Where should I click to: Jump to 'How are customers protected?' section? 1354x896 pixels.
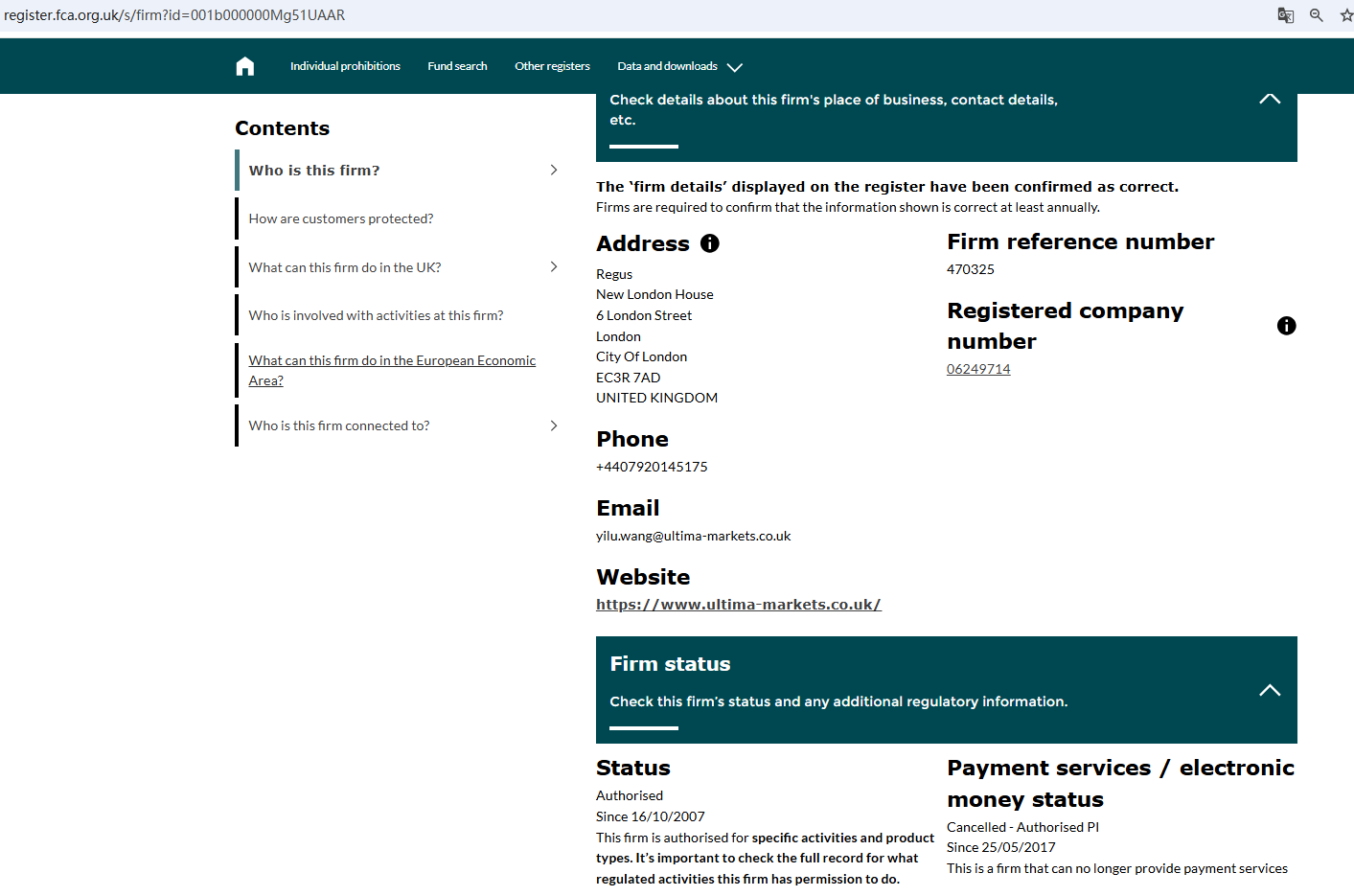pos(341,218)
